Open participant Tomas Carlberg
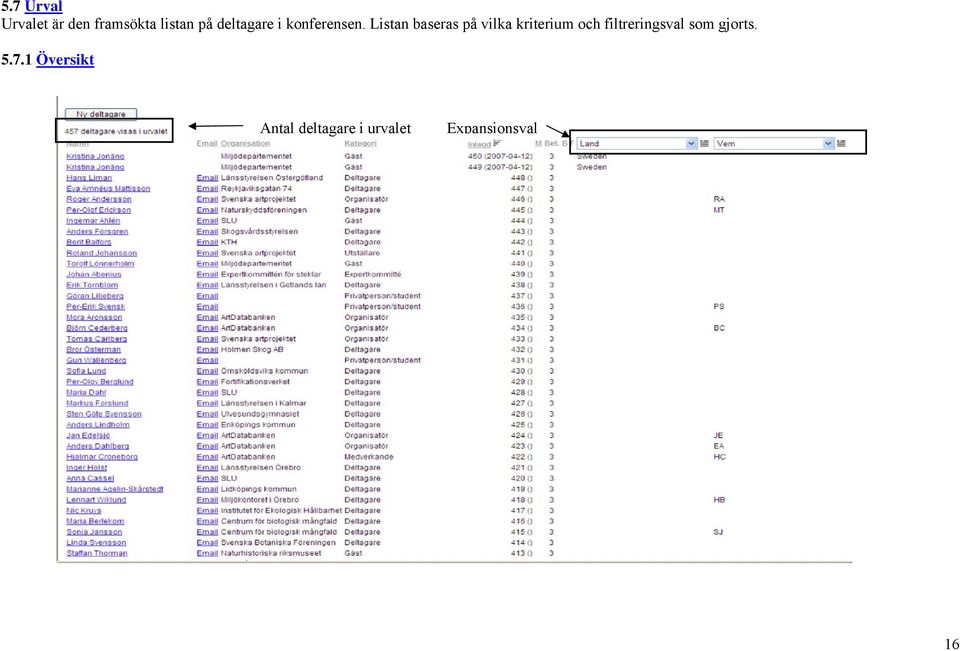 [x=97, y=339]
